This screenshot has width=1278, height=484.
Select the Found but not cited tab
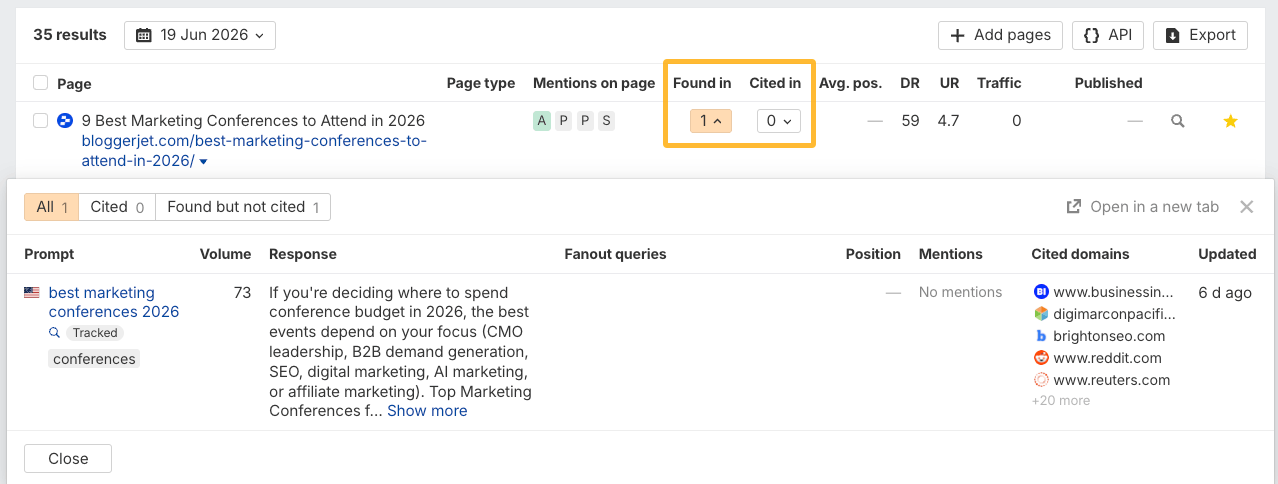pos(243,207)
